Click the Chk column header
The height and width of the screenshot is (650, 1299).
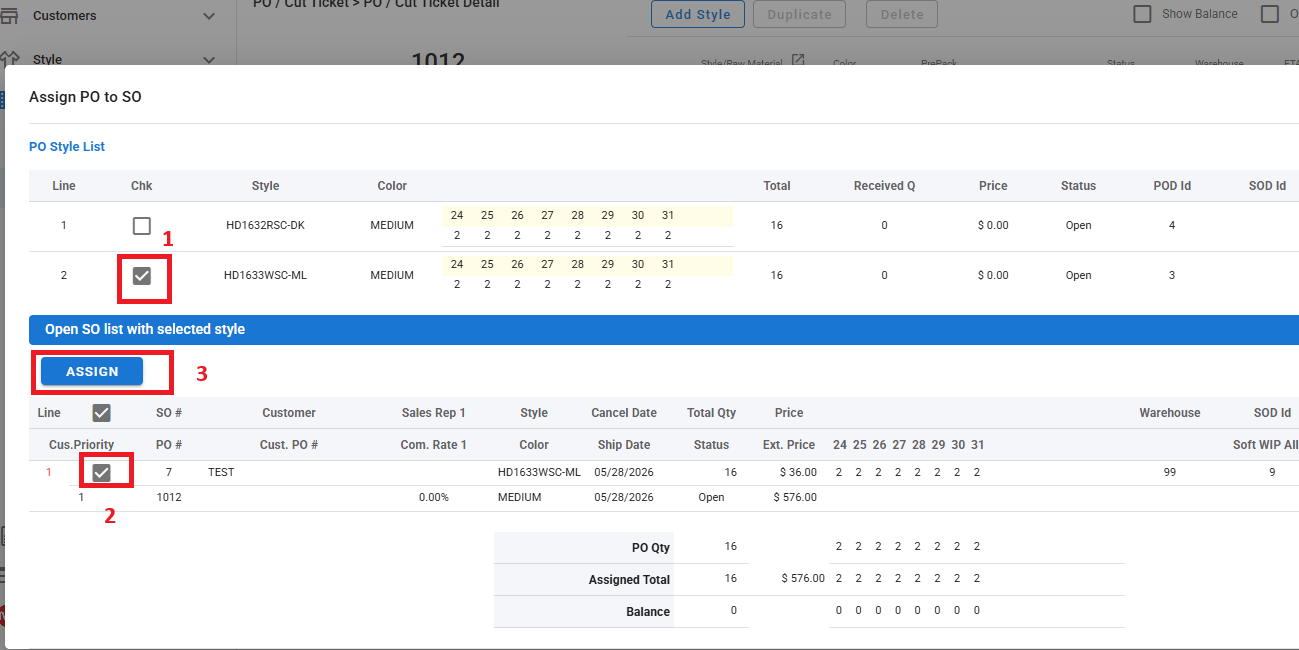tap(142, 186)
